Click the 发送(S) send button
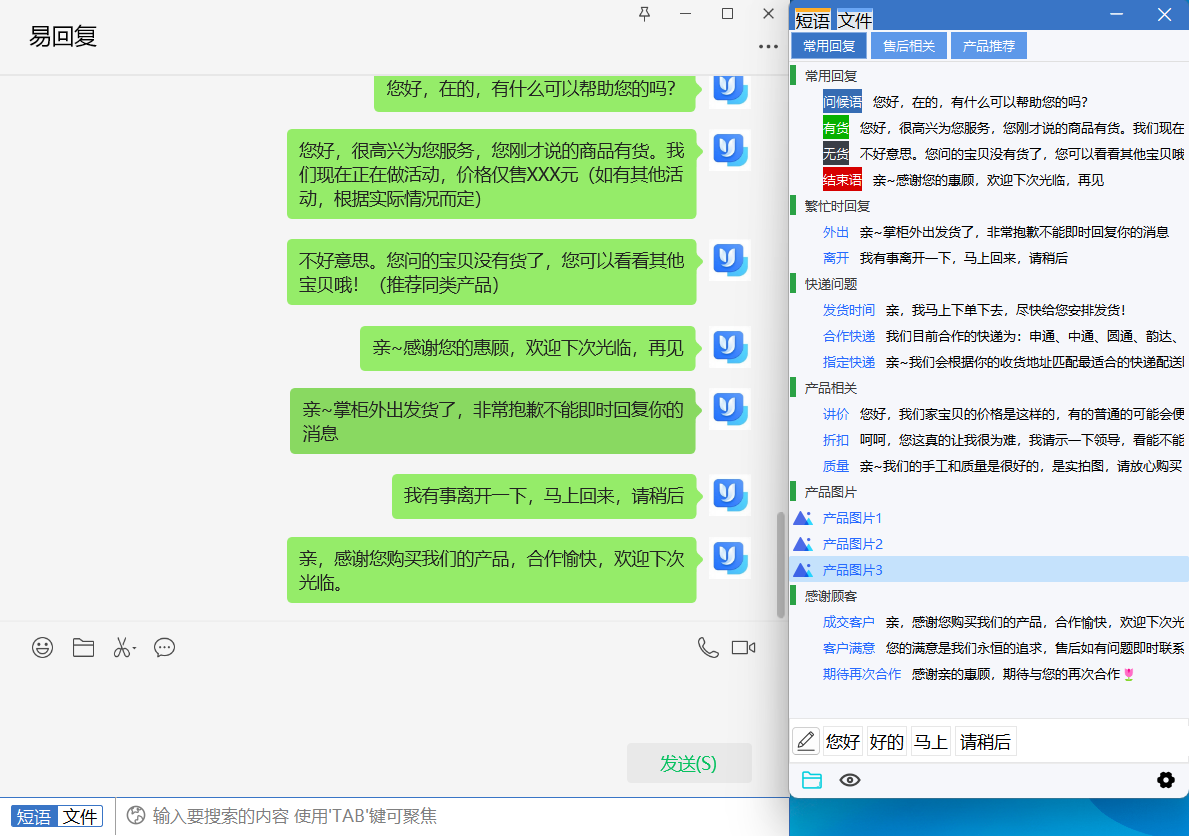The height and width of the screenshot is (836, 1189). [x=689, y=762]
